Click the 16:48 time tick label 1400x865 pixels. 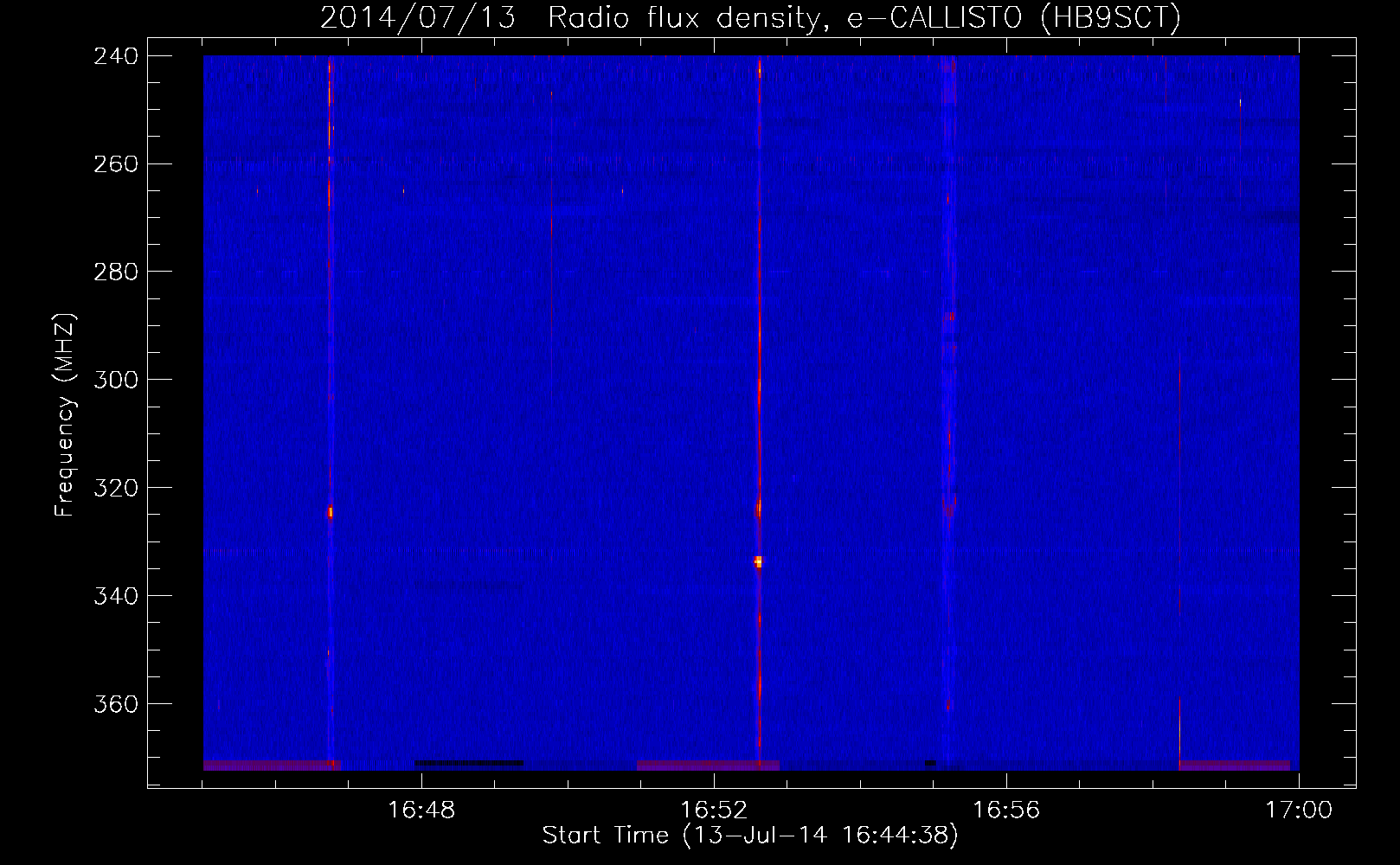pos(421,811)
